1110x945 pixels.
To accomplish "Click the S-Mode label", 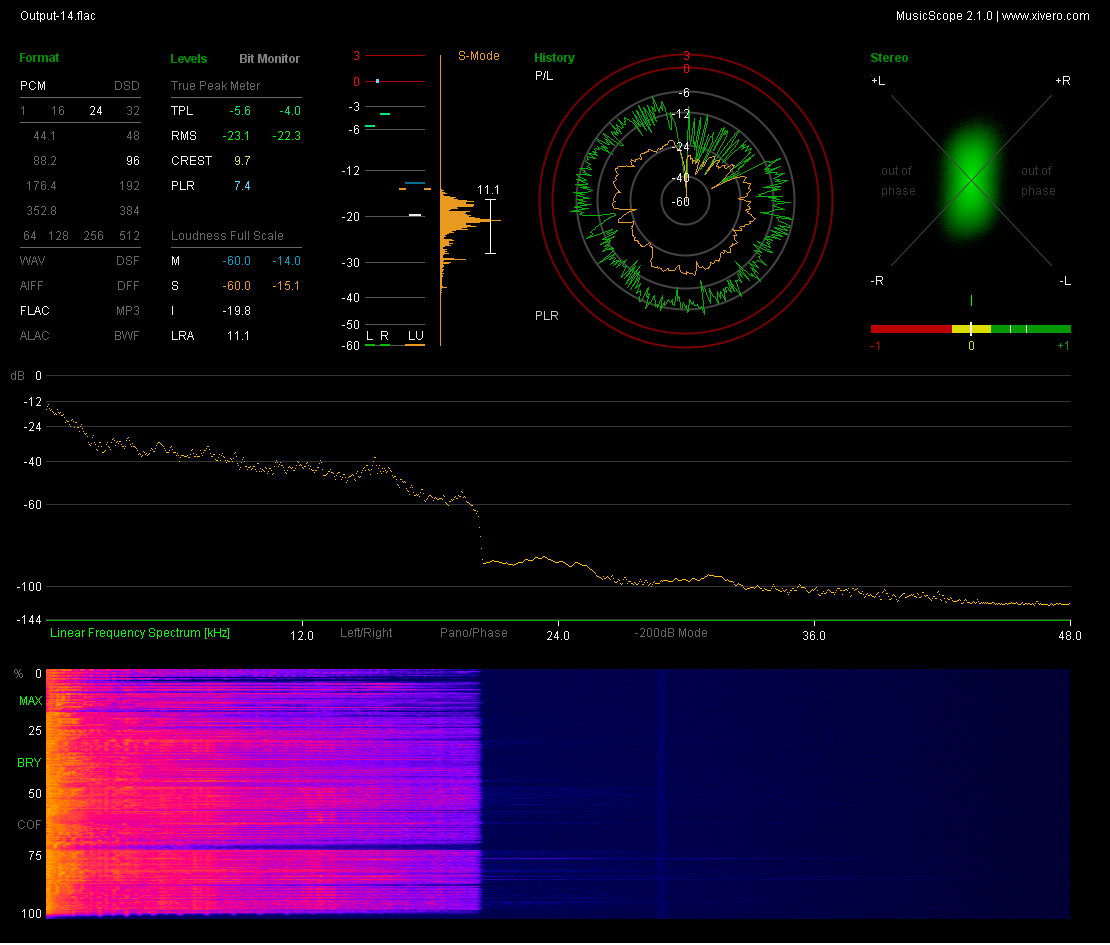I will (479, 56).
